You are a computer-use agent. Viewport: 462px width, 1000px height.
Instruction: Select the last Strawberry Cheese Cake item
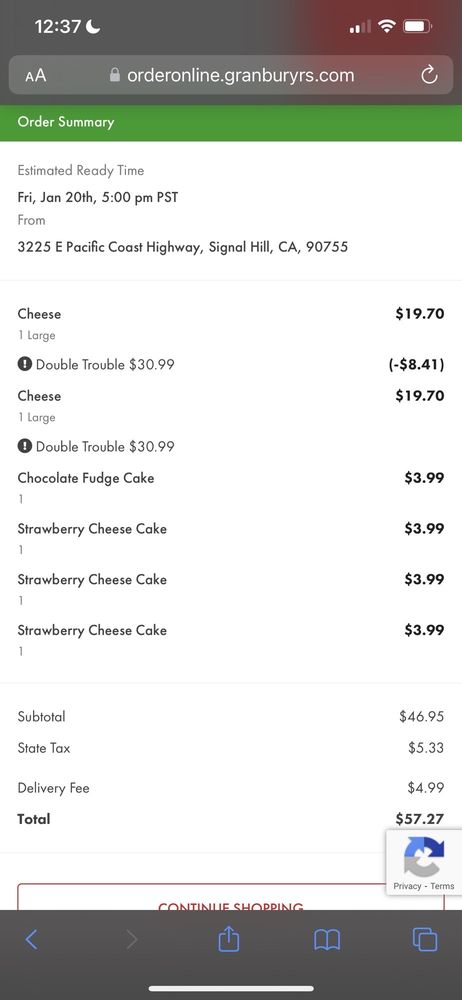point(230,639)
